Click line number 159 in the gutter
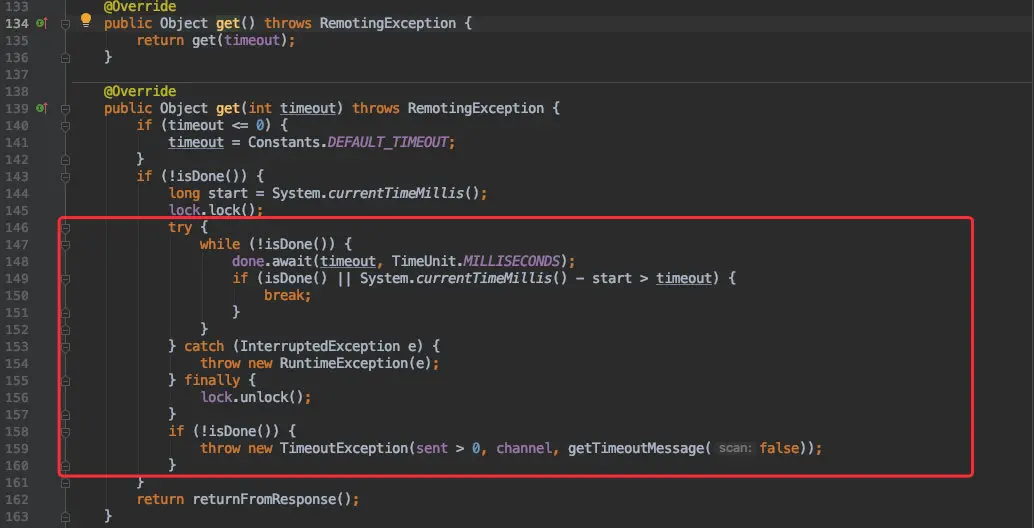Viewport: 1034px width, 528px height. coord(16,448)
